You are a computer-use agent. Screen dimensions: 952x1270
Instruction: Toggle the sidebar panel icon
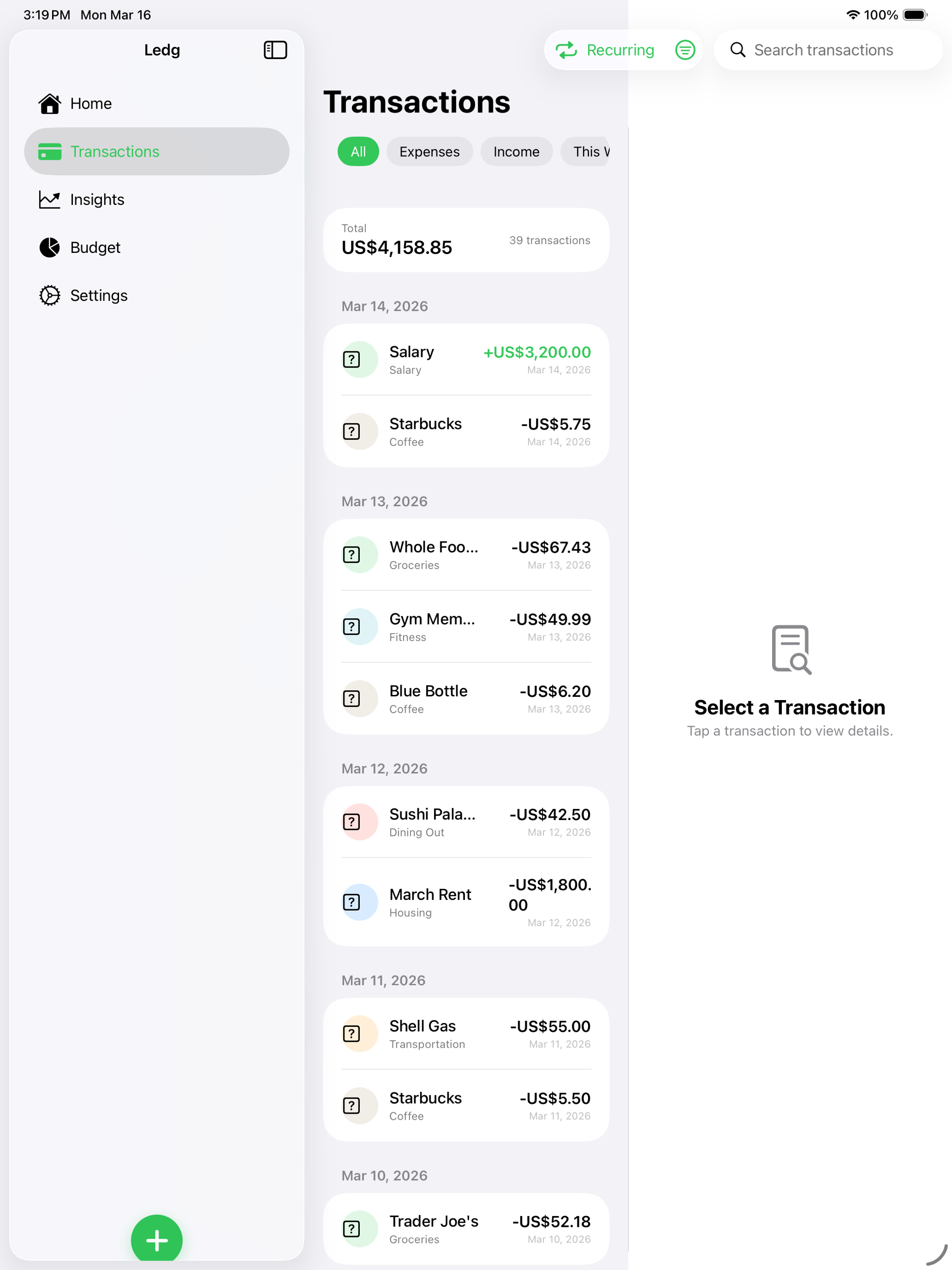275,50
